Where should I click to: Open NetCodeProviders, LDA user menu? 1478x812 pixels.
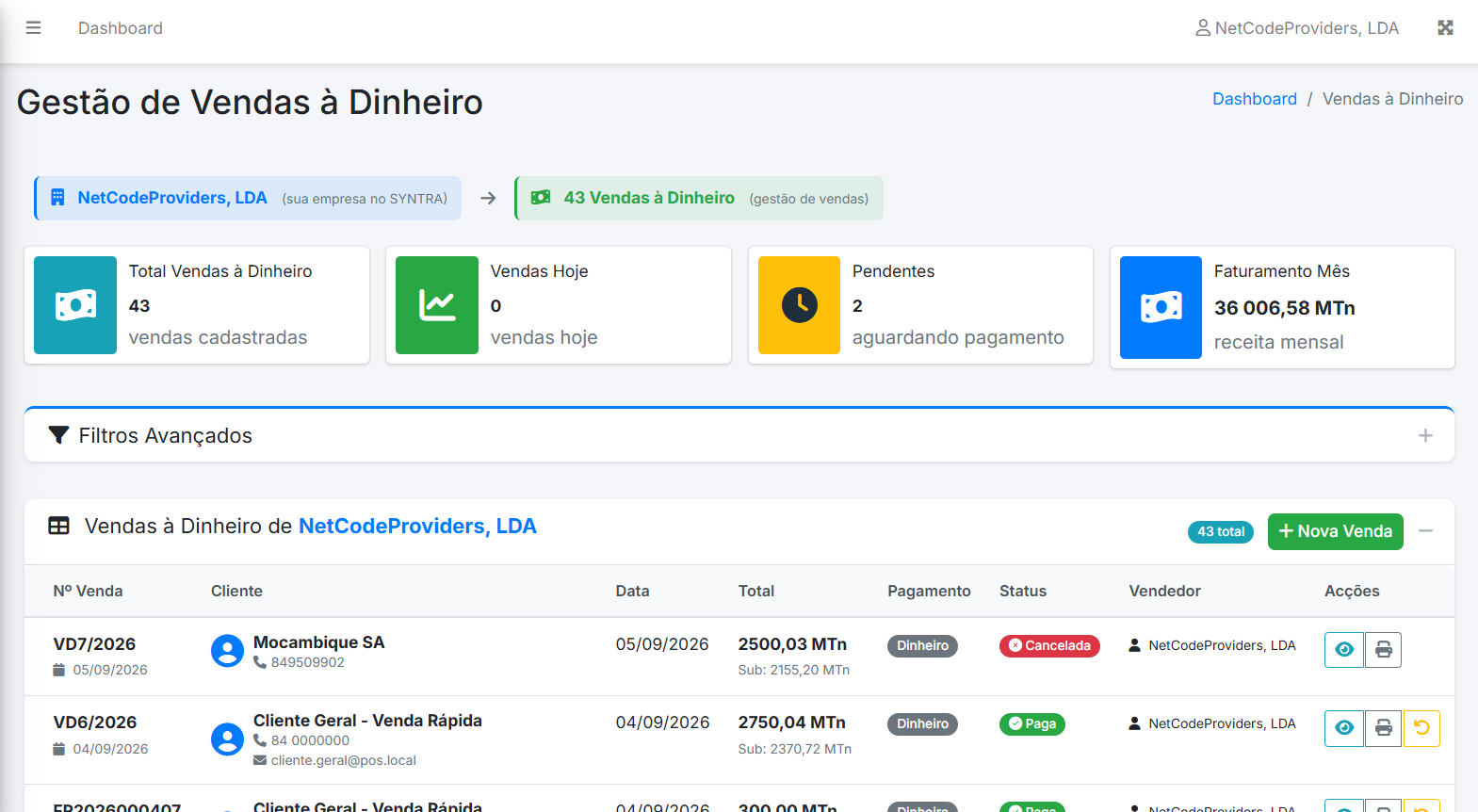coord(1297,28)
